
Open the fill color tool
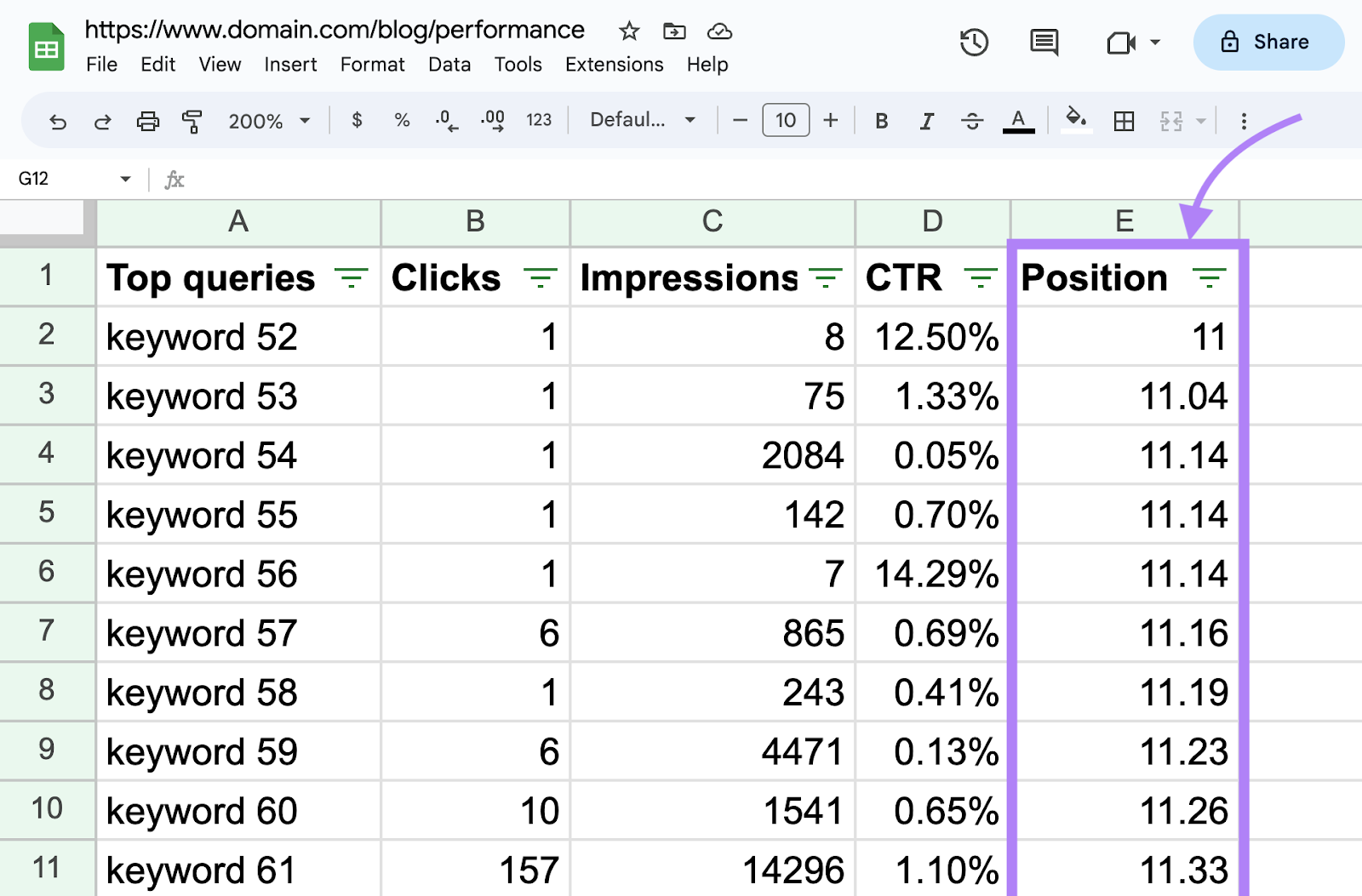coord(1075,120)
